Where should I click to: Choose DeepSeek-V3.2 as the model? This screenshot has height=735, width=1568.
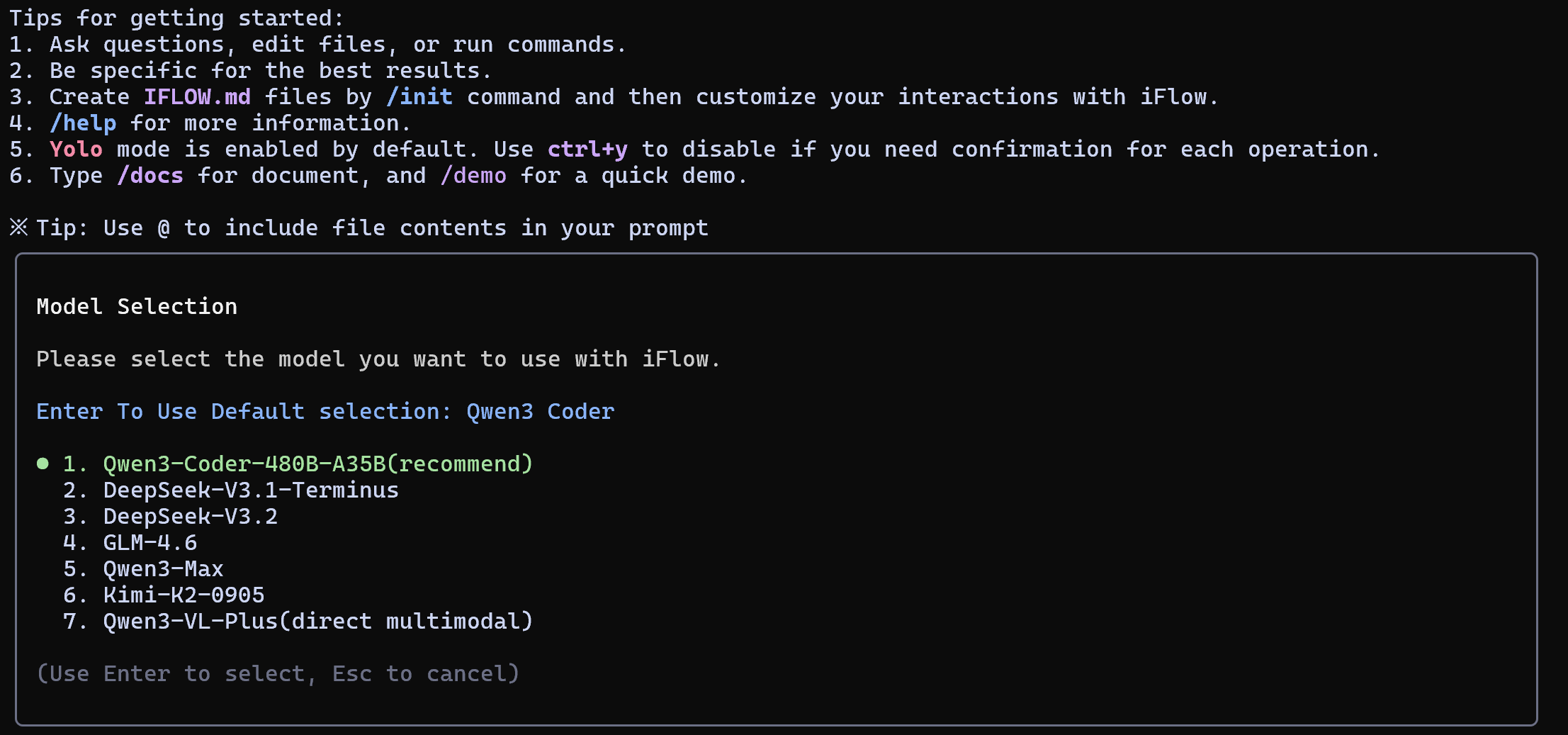pos(190,516)
